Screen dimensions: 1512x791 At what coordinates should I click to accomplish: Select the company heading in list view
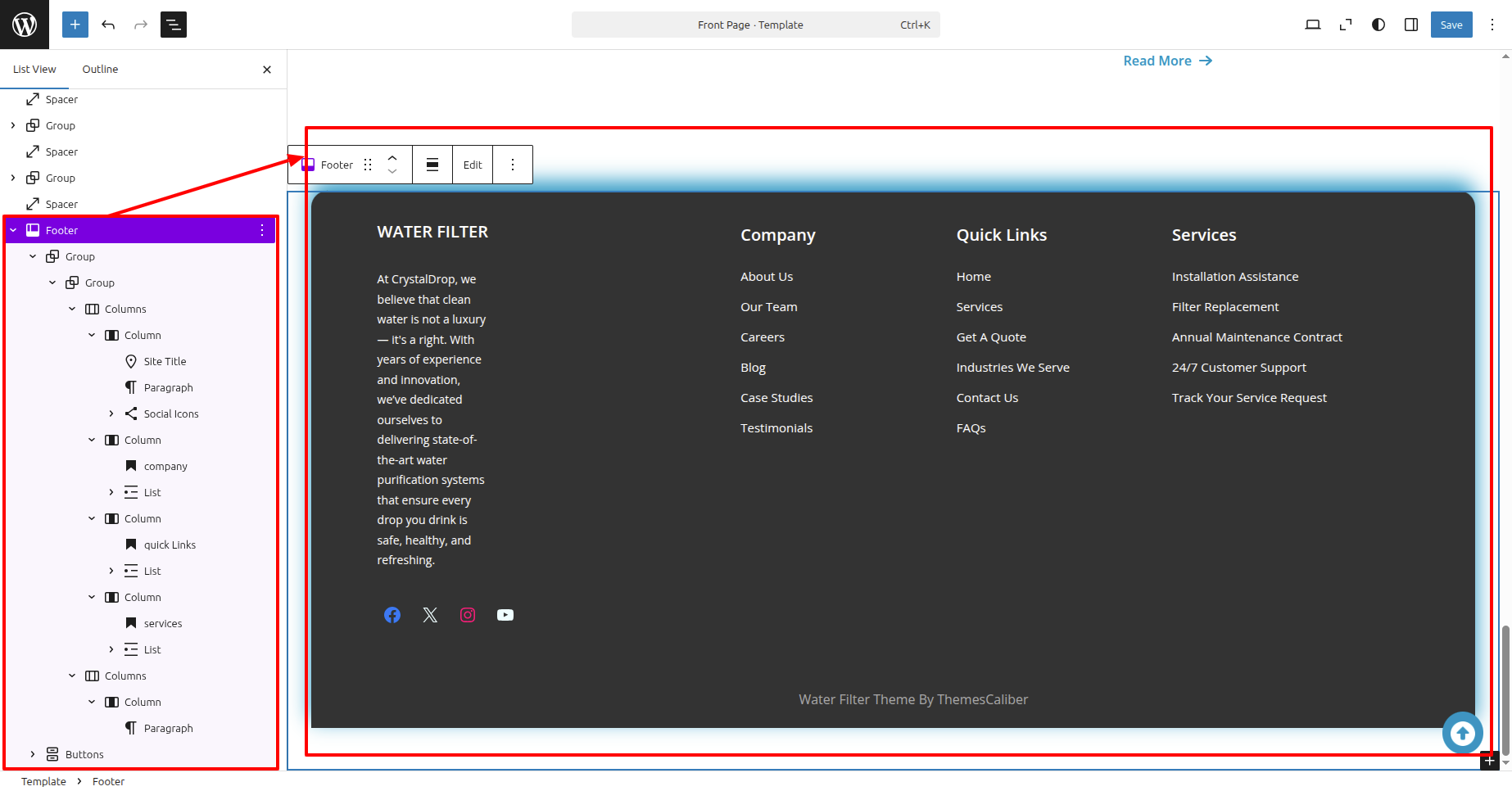pyautogui.click(x=165, y=466)
